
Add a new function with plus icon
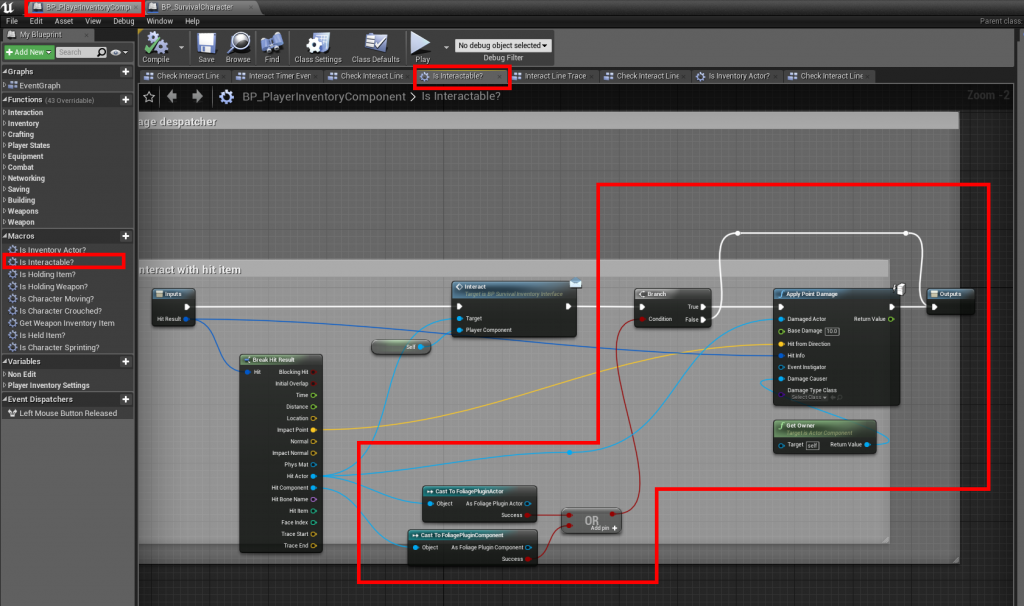point(125,99)
